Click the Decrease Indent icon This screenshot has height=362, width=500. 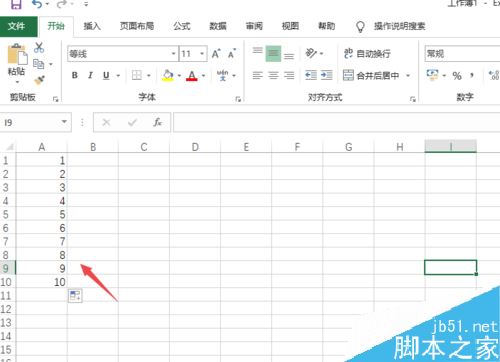click(x=311, y=75)
